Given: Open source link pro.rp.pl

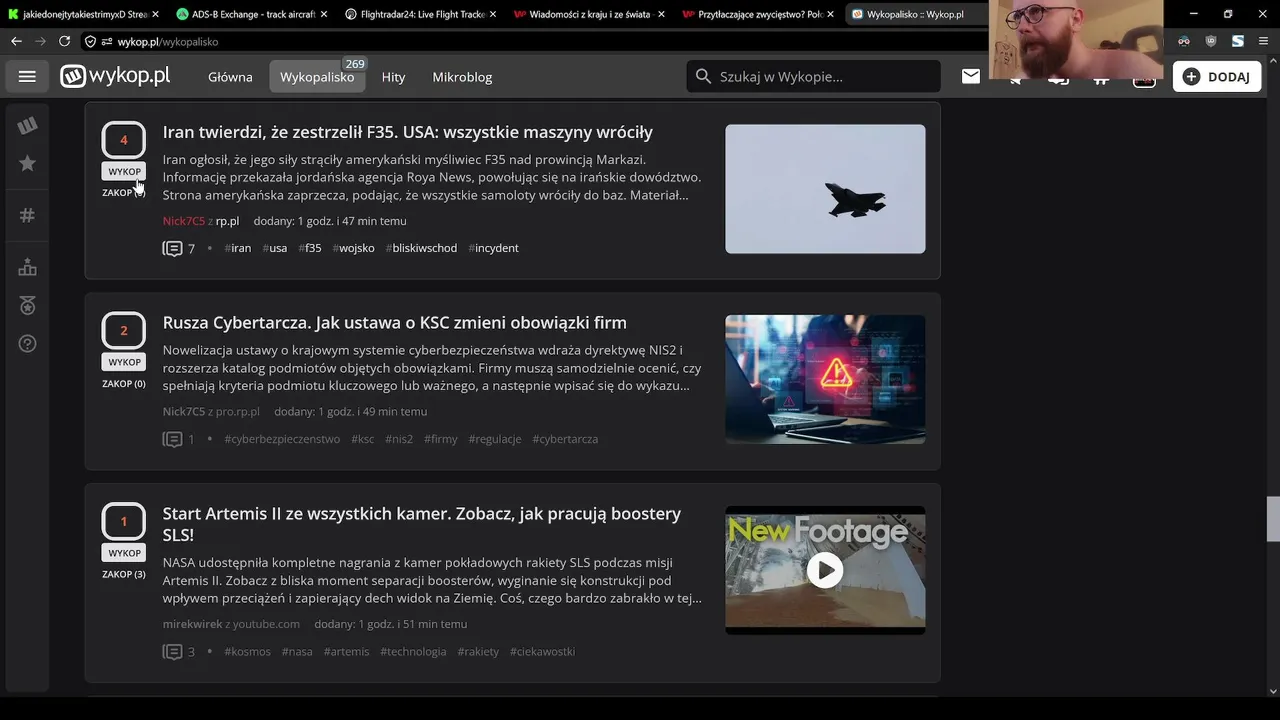Looking at the screenshot, I should tap(238, 412).
